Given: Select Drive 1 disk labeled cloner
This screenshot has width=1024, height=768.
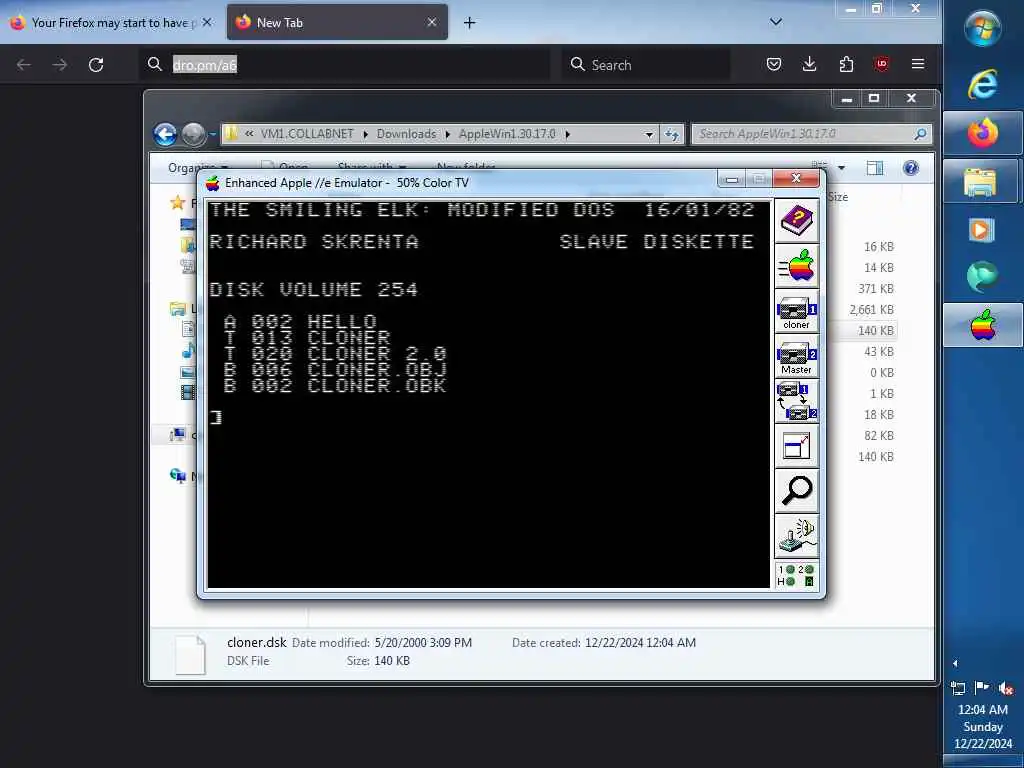Looking at the screenshot, I should [796, 311].
